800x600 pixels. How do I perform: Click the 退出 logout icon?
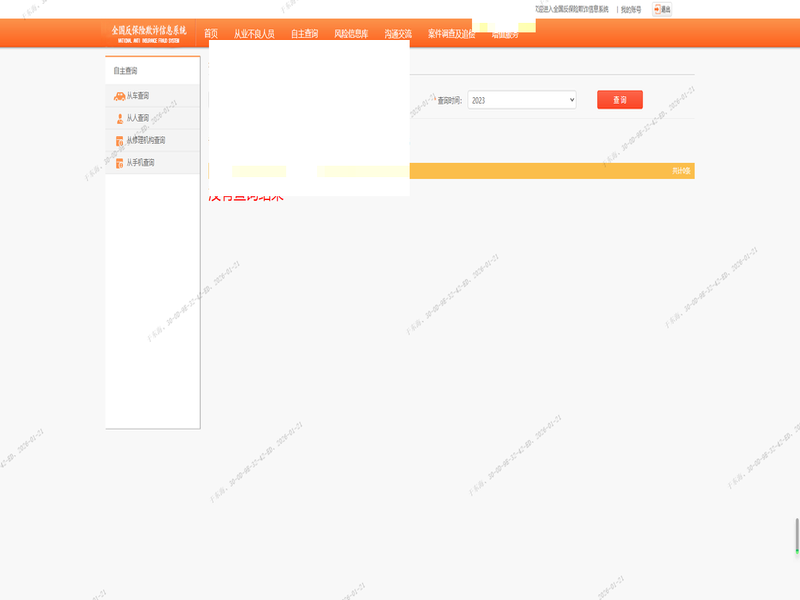pyautogui.click(x=662, y=9)
